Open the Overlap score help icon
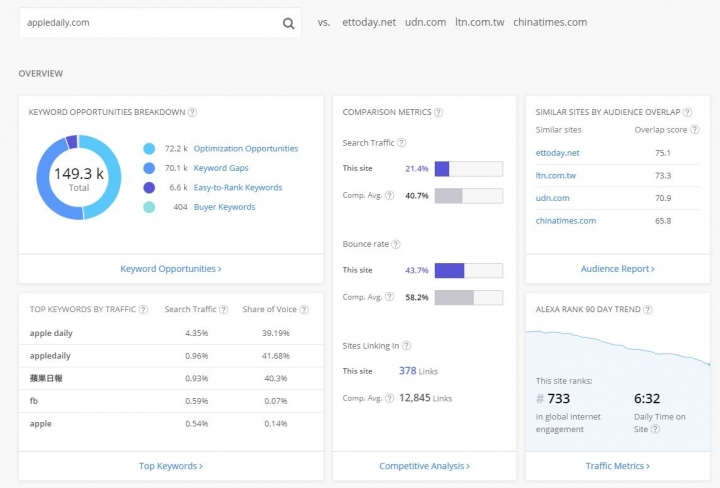The width and height of the screenshot is (720, 488). tap(695, 130)
